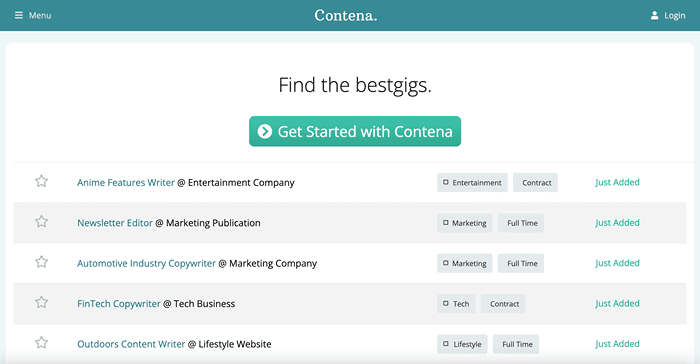Viewport: 700px width, 364px height.
Task: Favorite the Outdoors Content Writer job
Action: [x=42, y=342]
